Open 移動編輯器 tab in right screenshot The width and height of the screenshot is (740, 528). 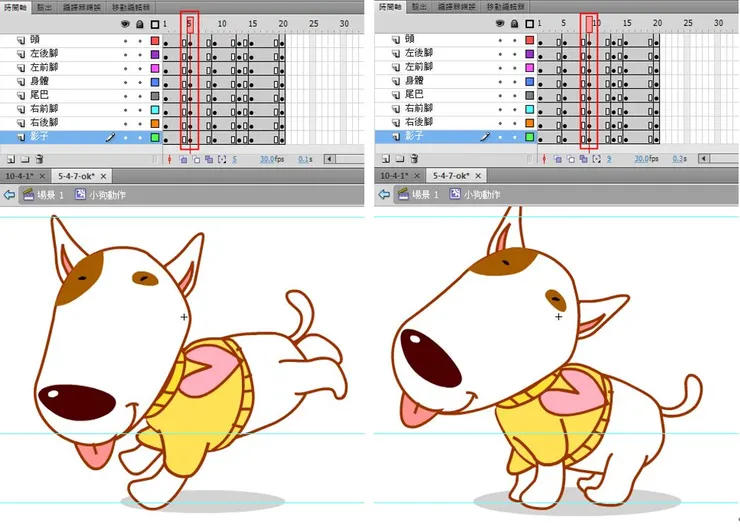505,7
